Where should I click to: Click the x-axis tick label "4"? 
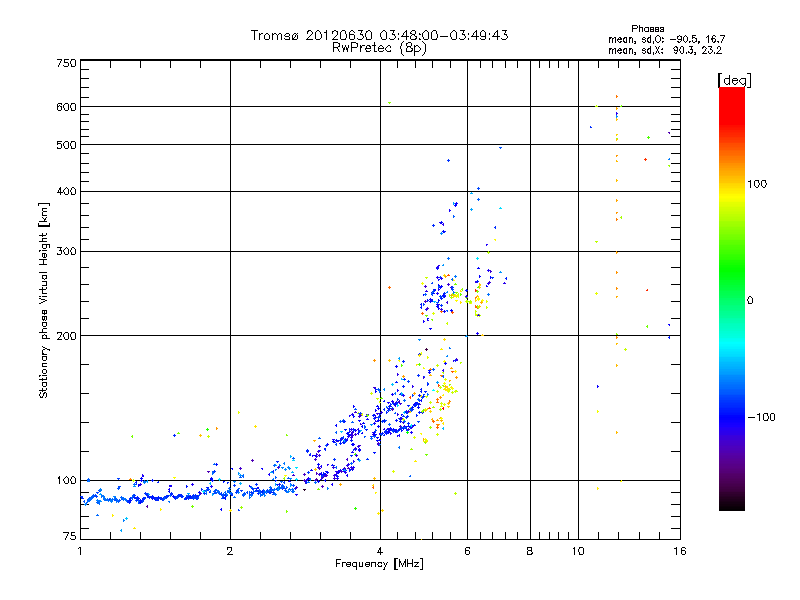pyautogui.click(x=380, y=551)
